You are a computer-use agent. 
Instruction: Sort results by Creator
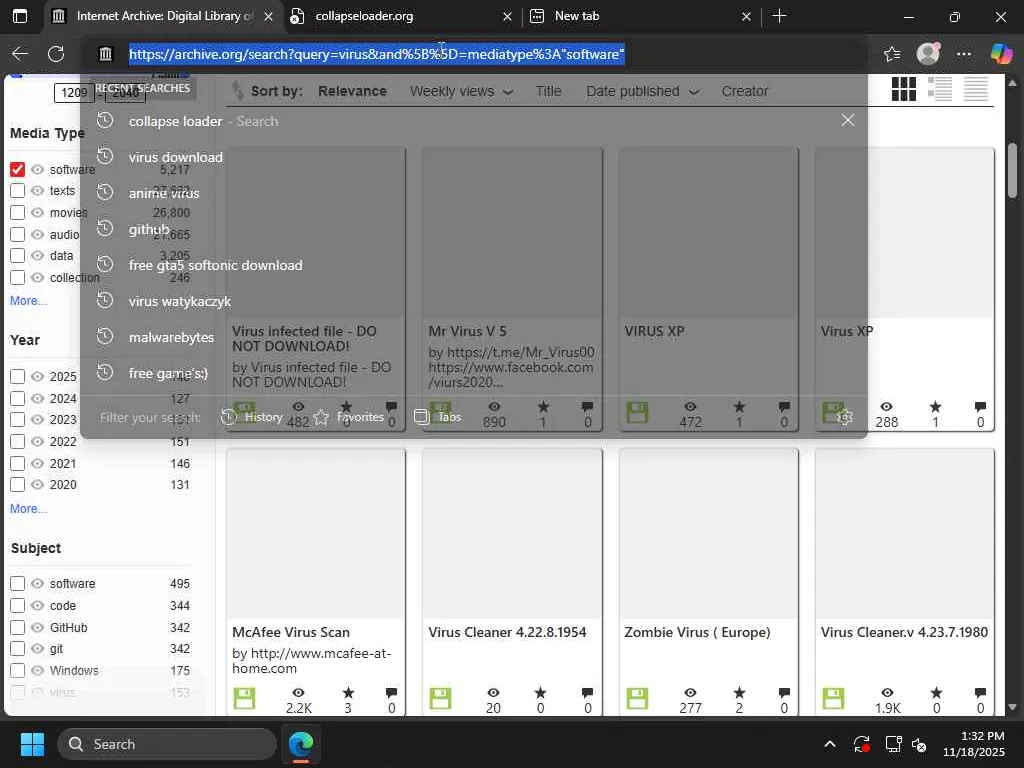[744, 91]
